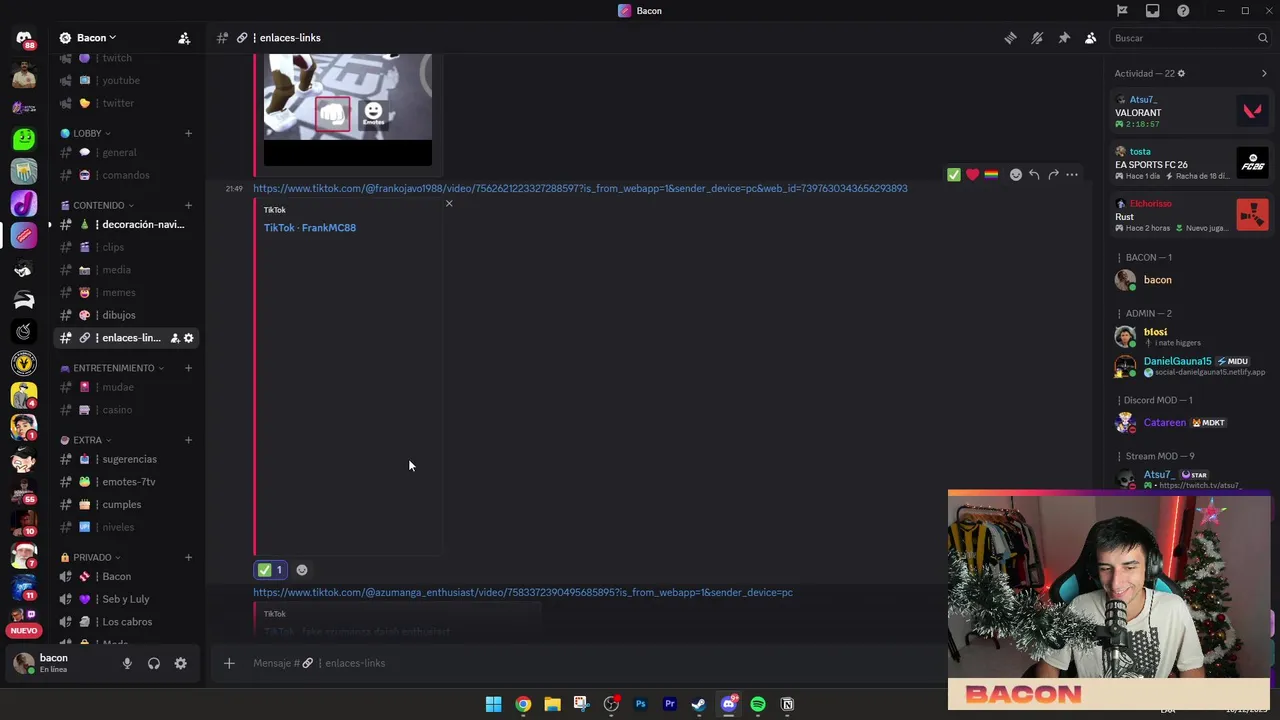Viewport: 1280px width, 720px height.
Task: Open enlaces-links channel settings gear
Action: click(x=188, y=338)
